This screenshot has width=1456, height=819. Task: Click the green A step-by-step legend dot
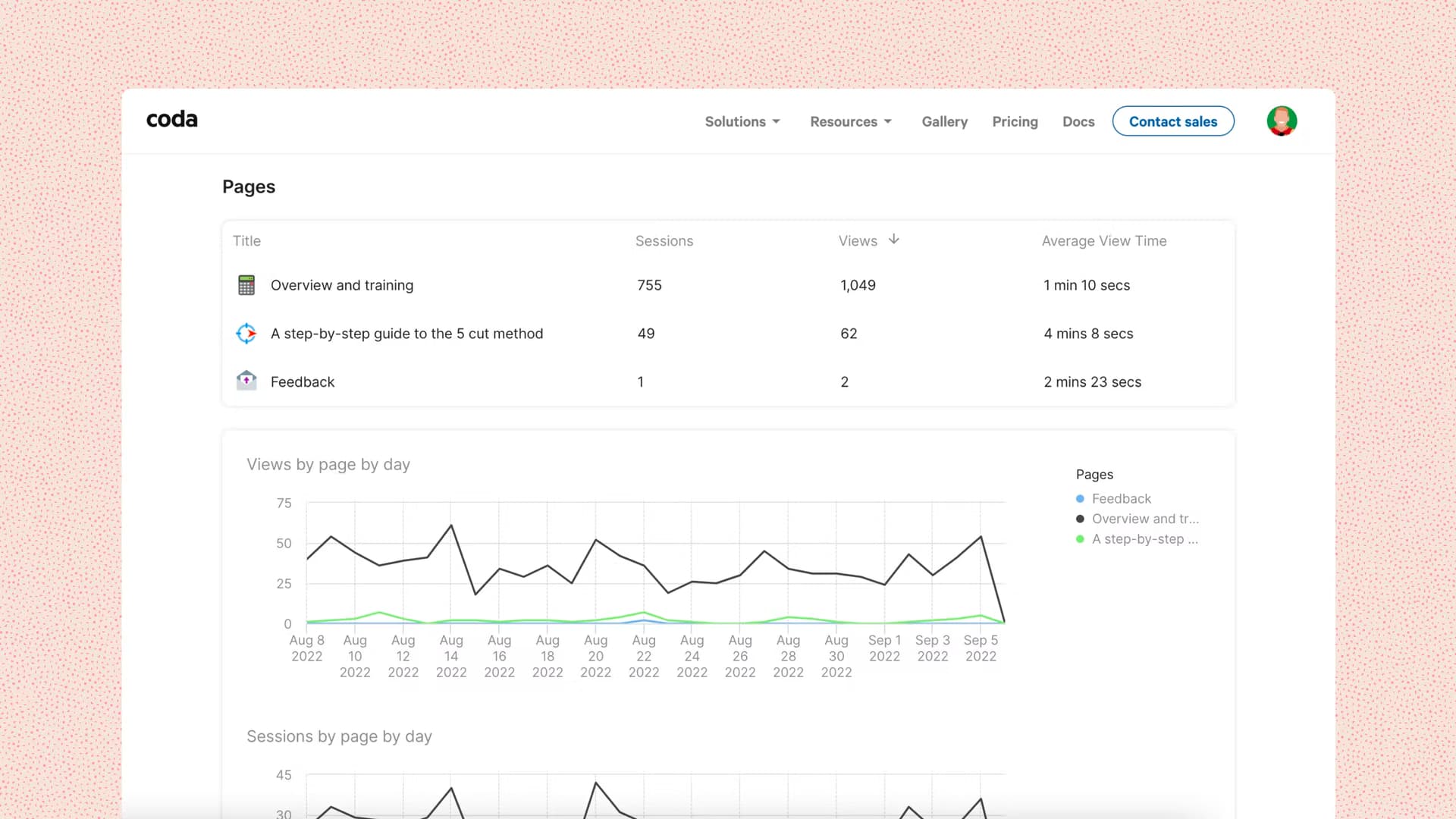(1080, 539)
